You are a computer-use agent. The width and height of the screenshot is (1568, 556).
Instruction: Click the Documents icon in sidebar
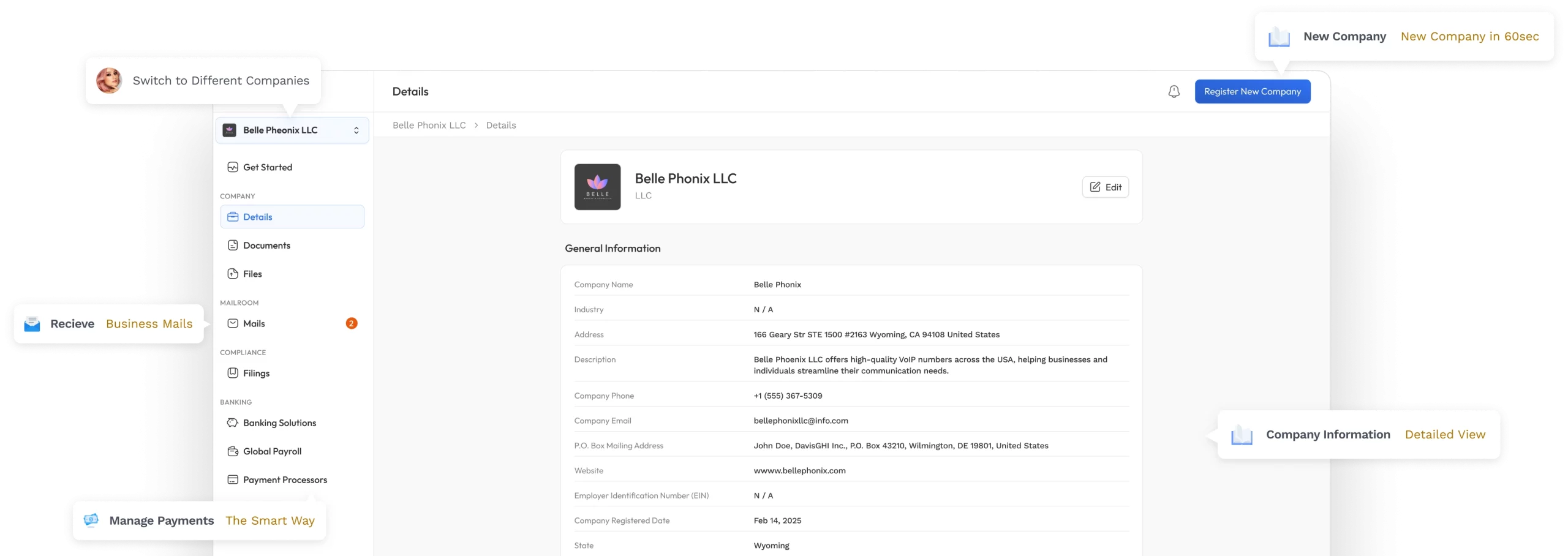click(233, 246)
